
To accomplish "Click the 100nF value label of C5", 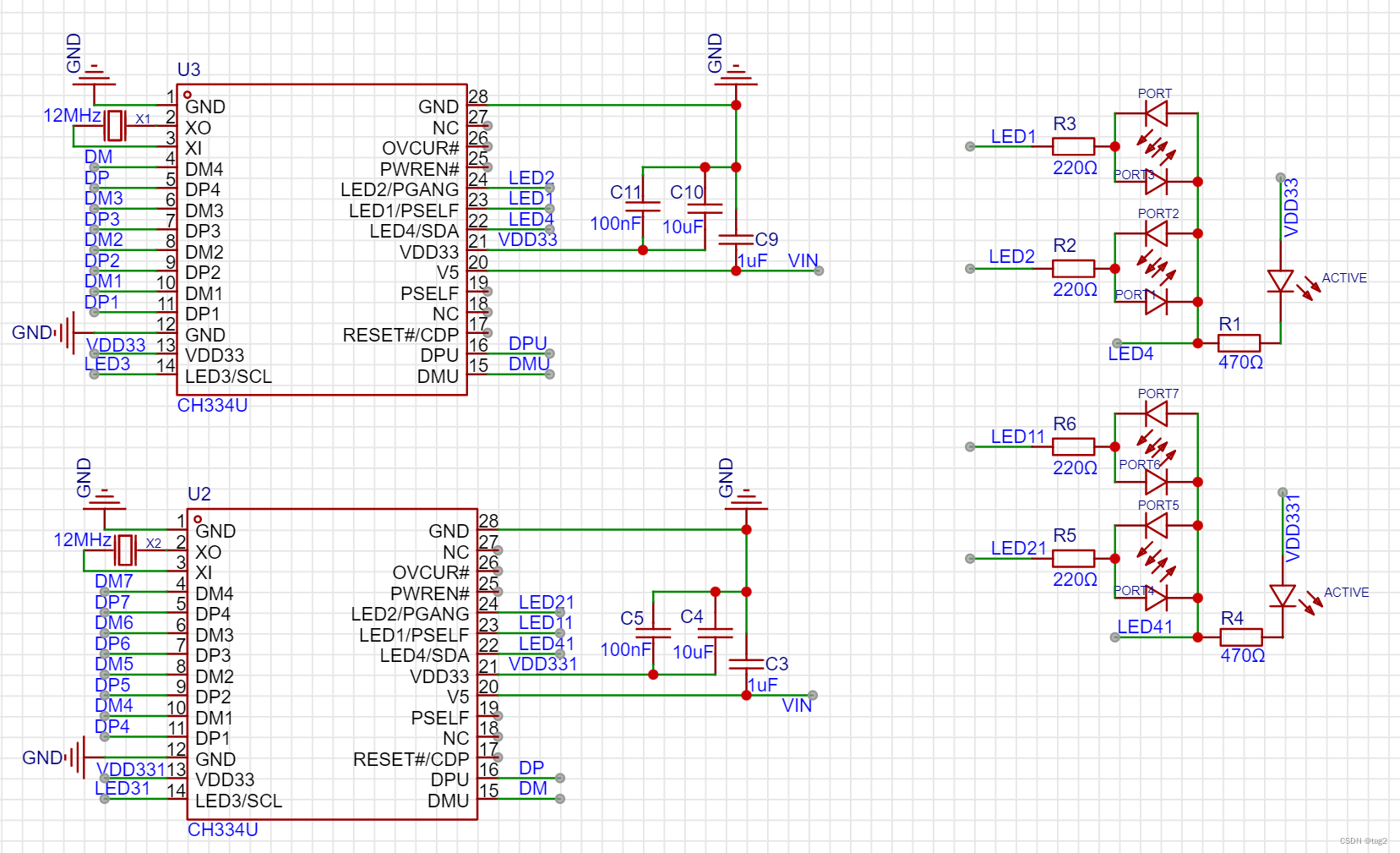I will [x=625, y=649].
